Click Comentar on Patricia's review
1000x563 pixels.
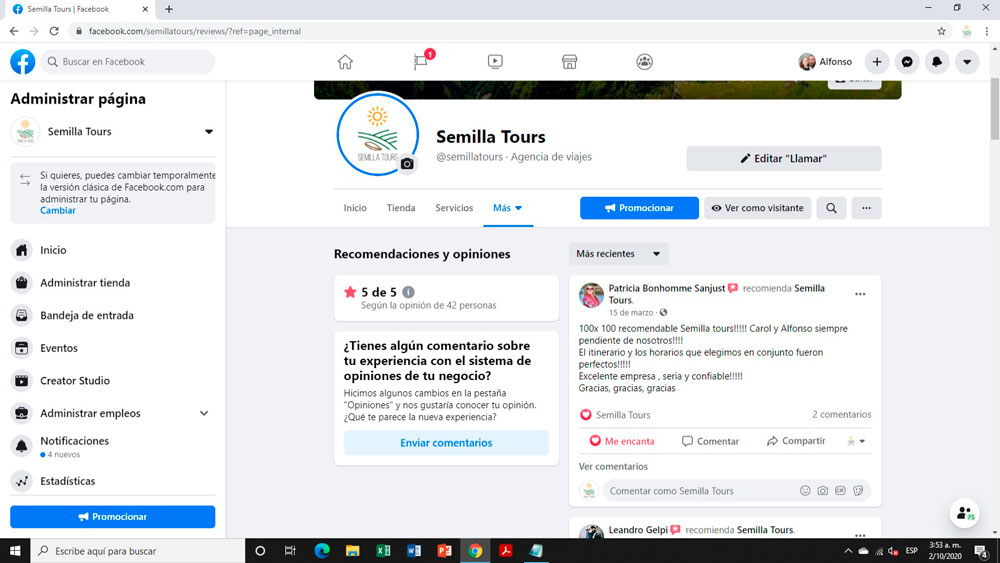(x=710, y=441)
